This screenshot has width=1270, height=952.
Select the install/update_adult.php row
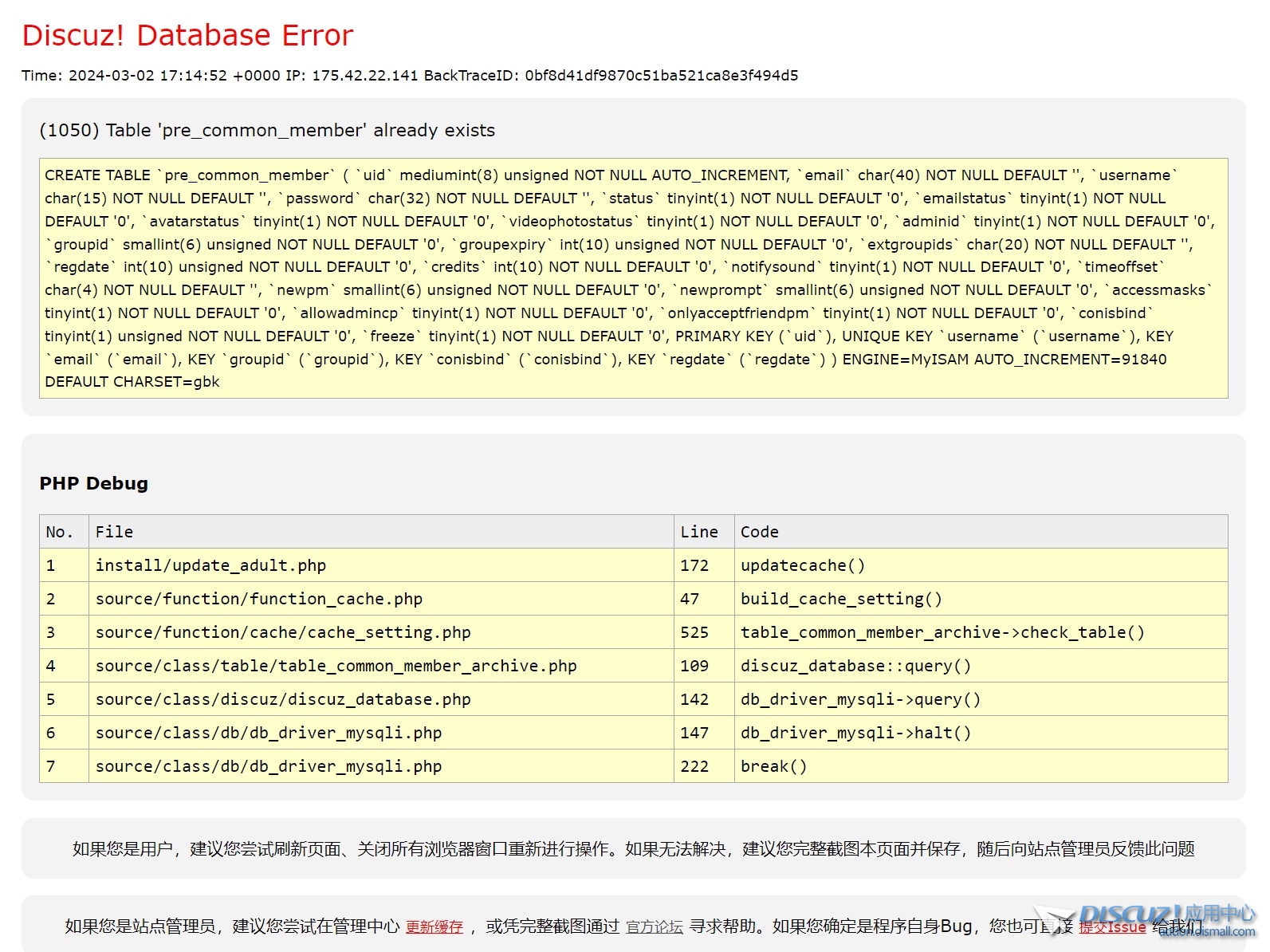coord(210,565)
